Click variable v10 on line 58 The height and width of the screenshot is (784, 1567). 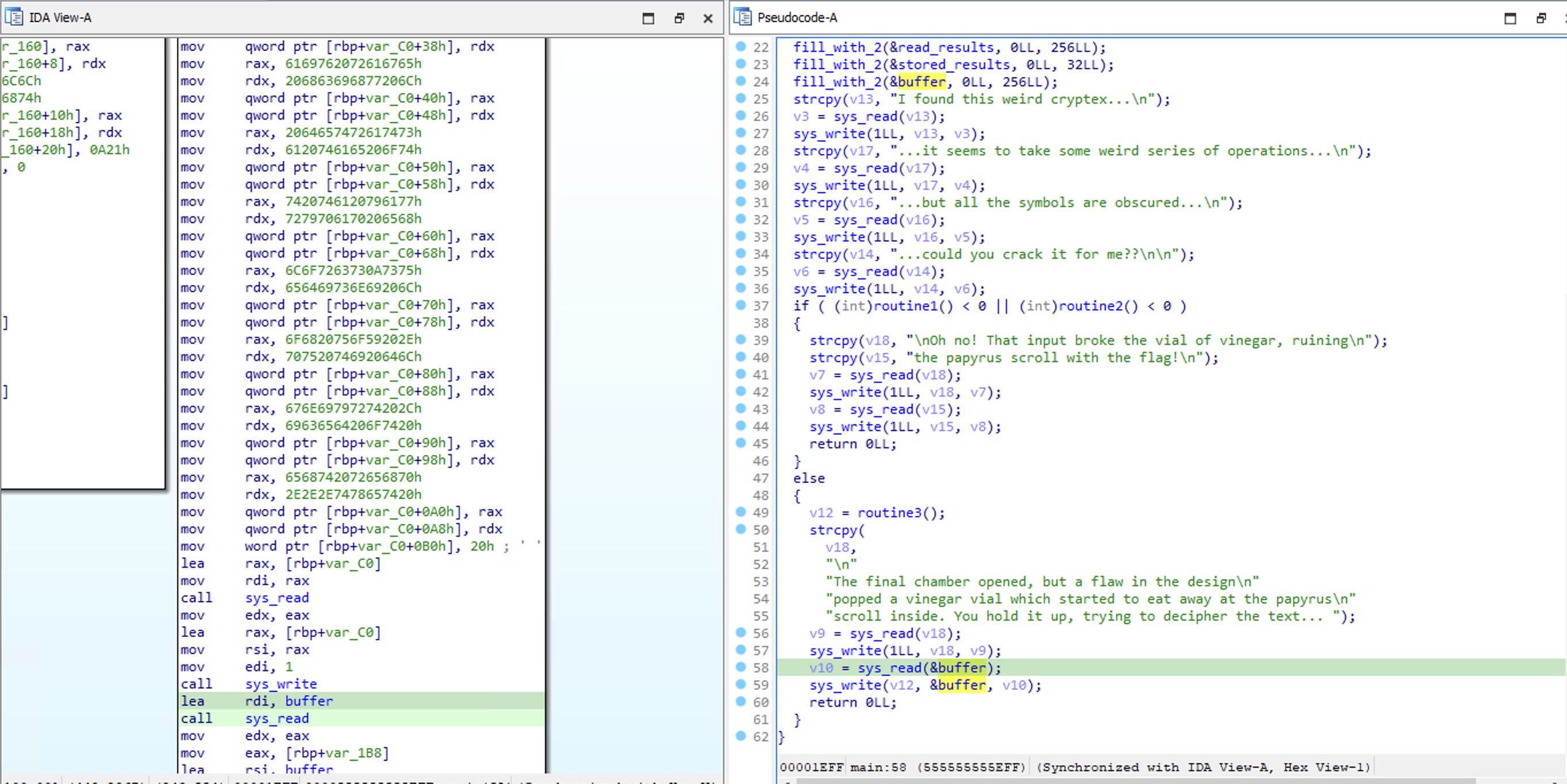click(x=821, y=668)
